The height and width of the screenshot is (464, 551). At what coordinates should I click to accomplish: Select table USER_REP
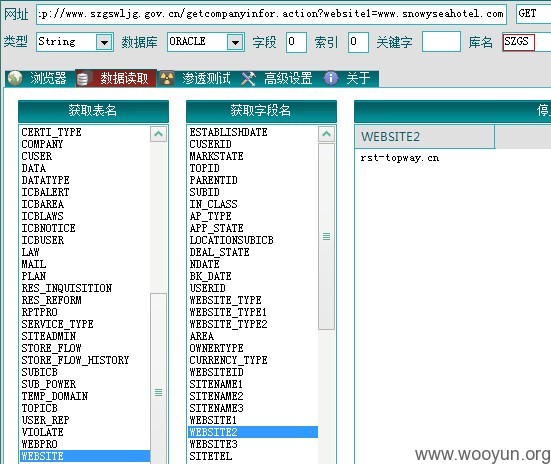(45, 420)
